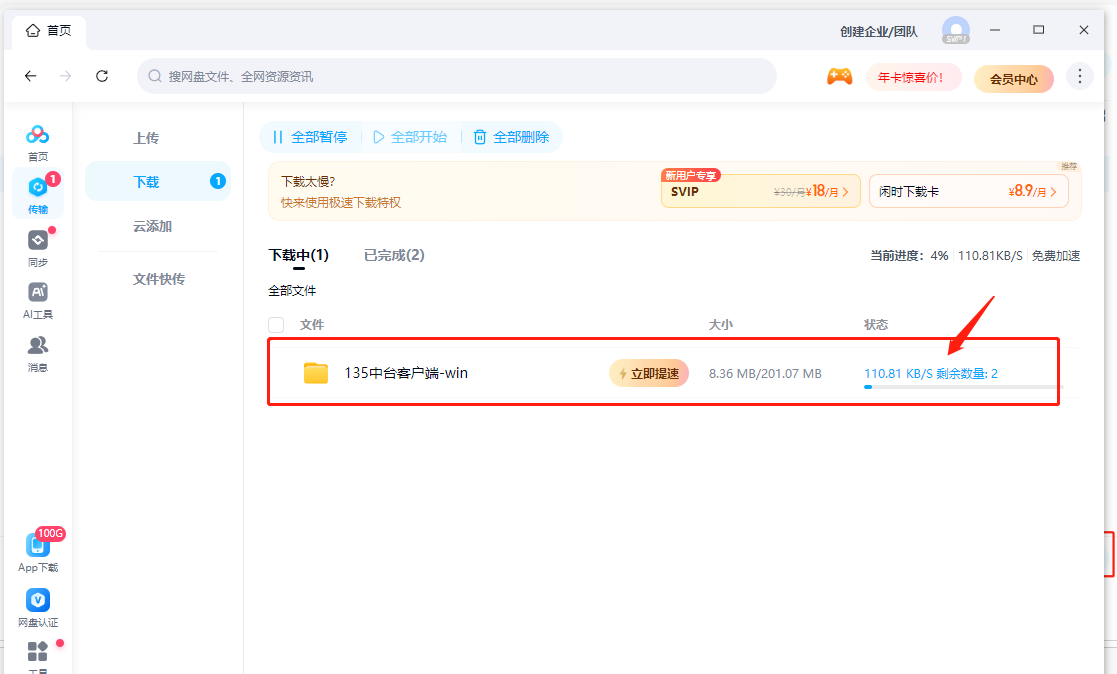Click the refresh icon beside navigation arrows
Image resolution: width=1117 pixels, height=674 pixels.
click(x=102, y=76)
